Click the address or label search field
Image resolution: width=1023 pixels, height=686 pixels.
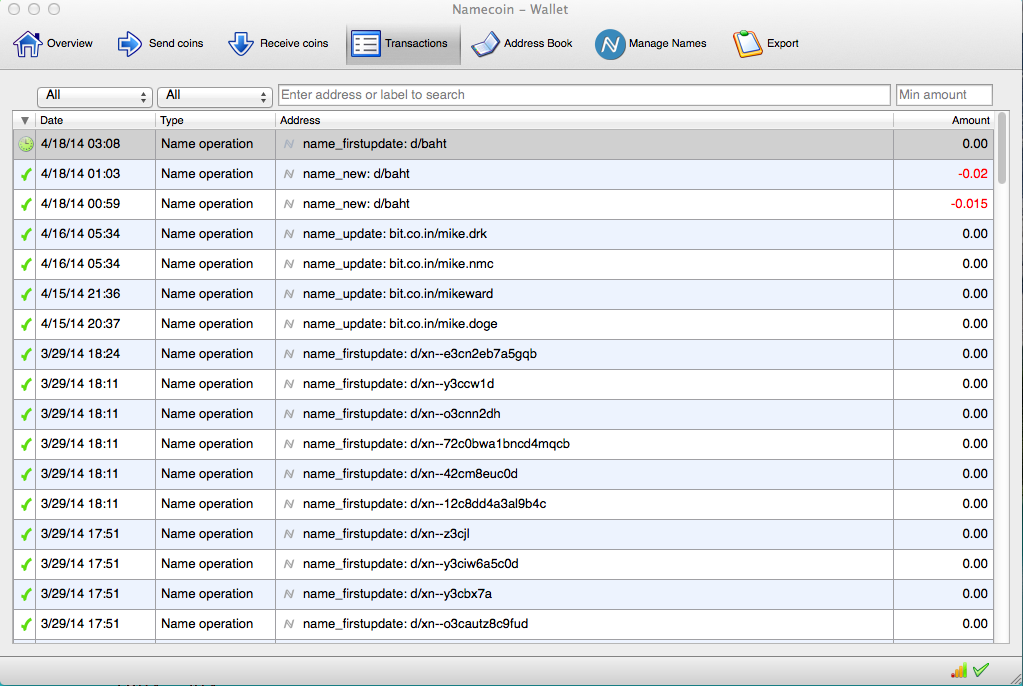coord(584,95)
